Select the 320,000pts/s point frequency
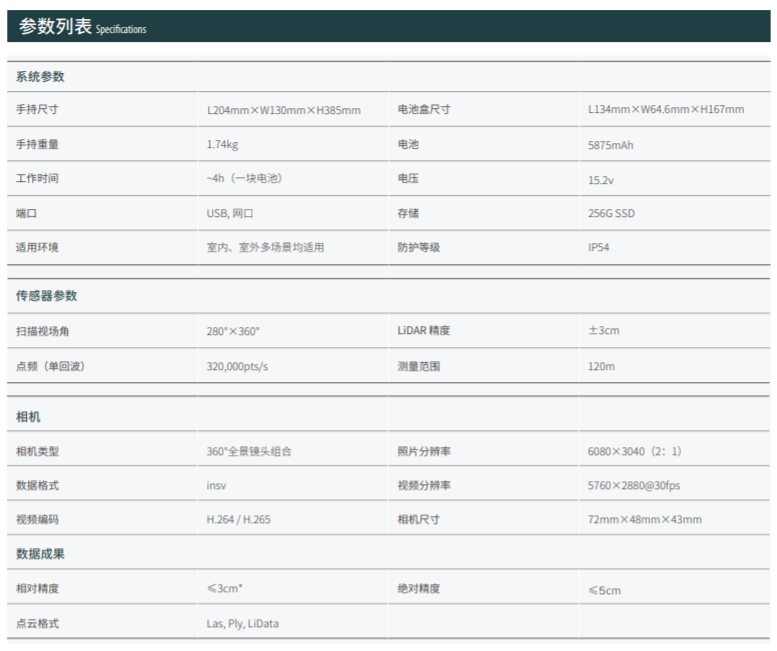This screenshot has width=777, height=651. 237,366
